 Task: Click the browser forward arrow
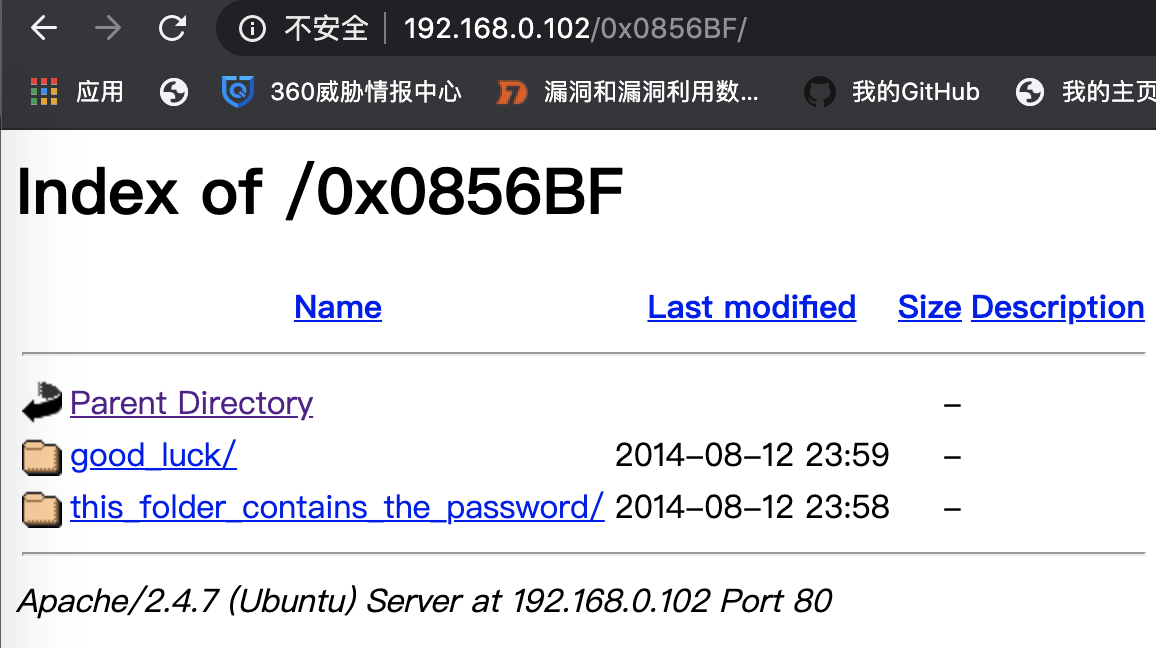coord(107,28)
